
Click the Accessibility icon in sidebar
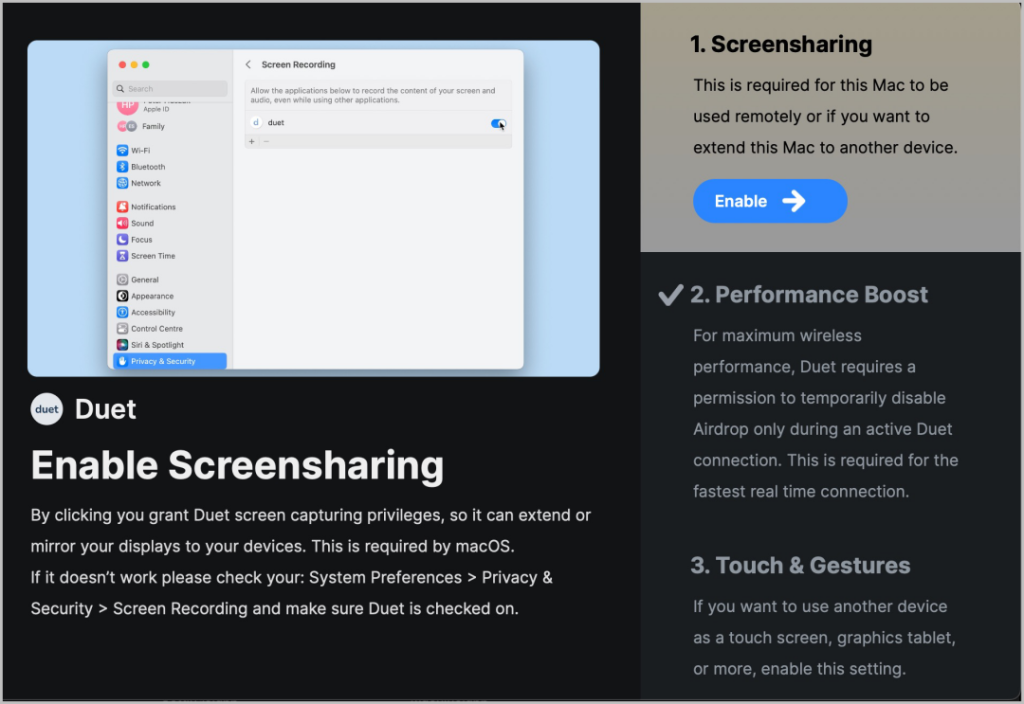(x=122, y=312)
